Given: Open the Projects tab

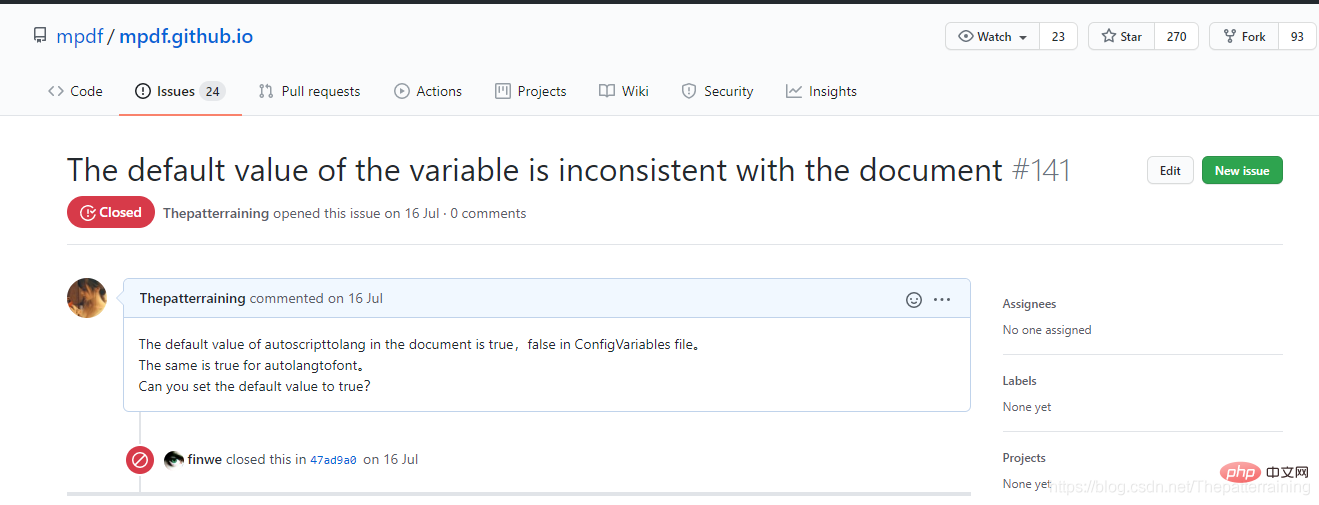Looking at the screenshot, I should 531,91.
